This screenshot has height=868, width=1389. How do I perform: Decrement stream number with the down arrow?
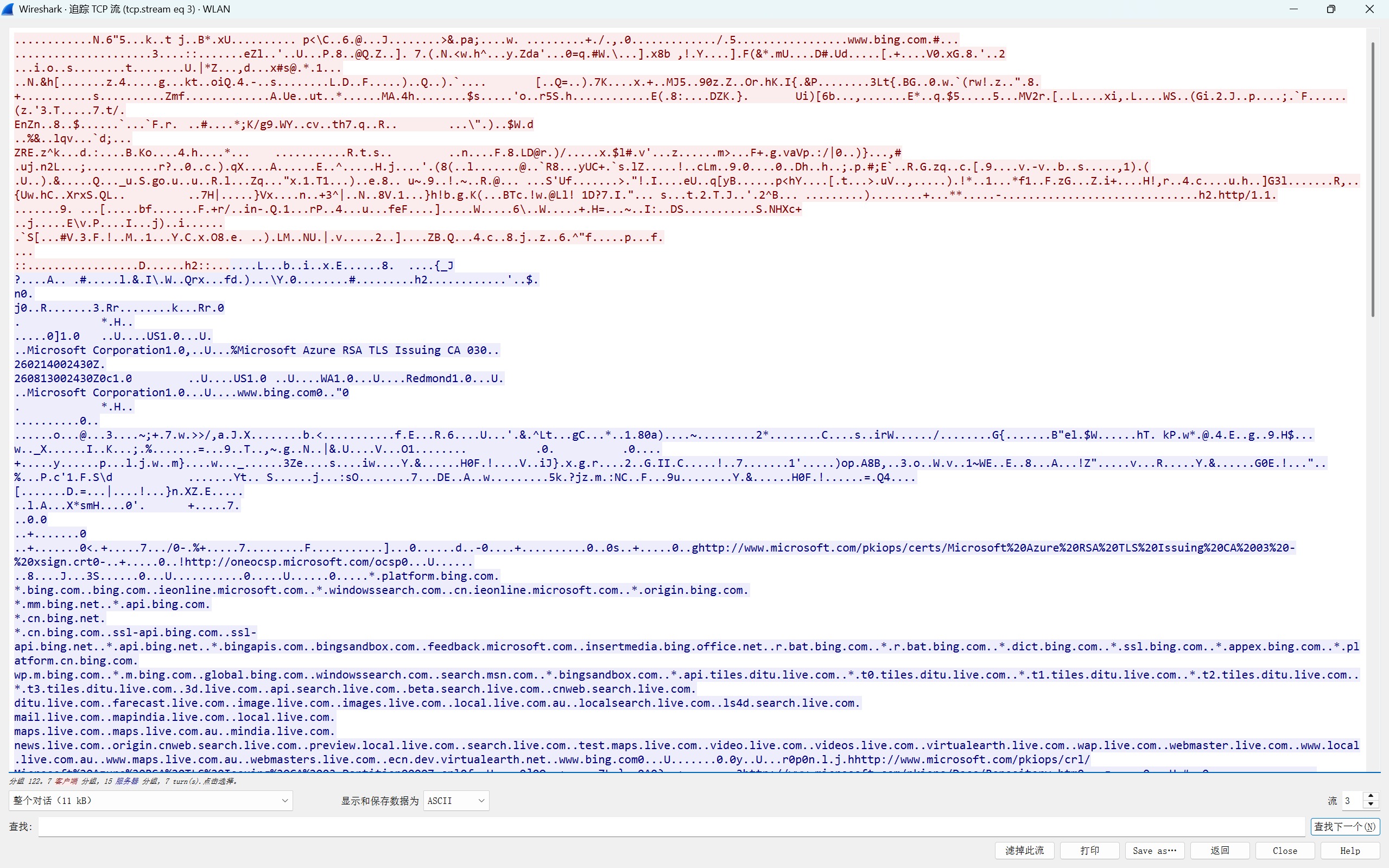coord(1371,804)
